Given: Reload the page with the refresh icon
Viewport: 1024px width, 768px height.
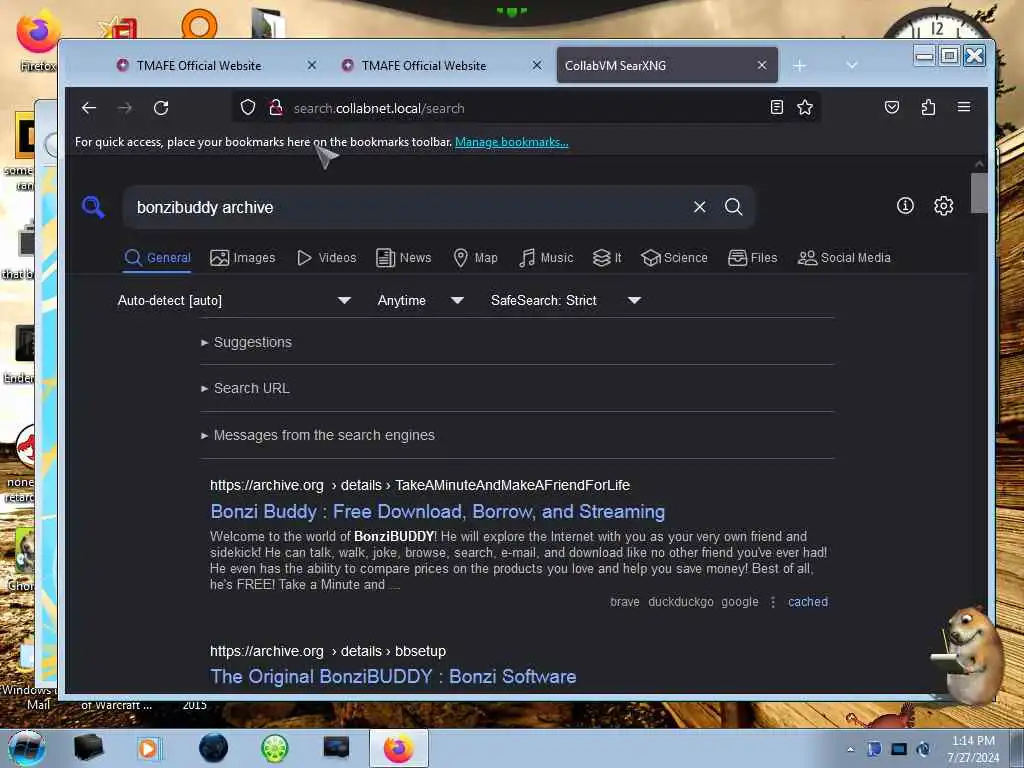Looking at the screenshot, I should (x=161, y=108).
